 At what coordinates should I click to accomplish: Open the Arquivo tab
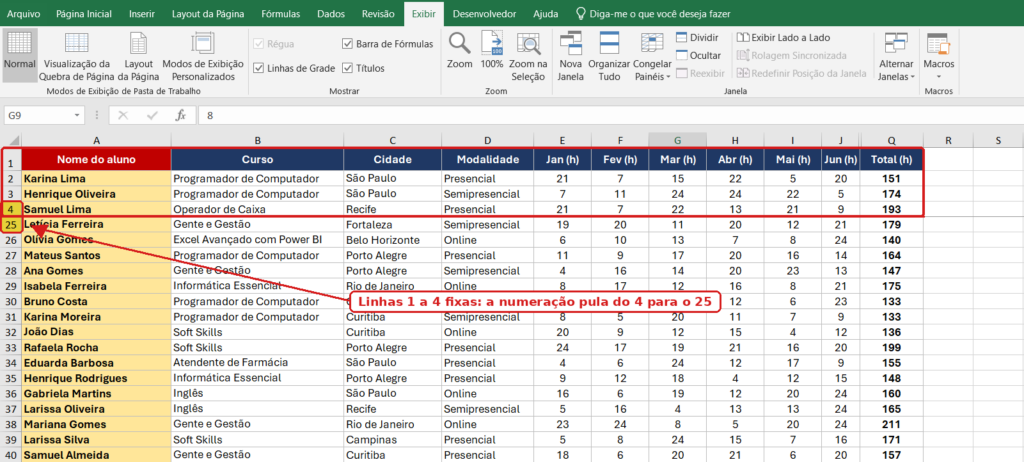[x=23, y=14]
